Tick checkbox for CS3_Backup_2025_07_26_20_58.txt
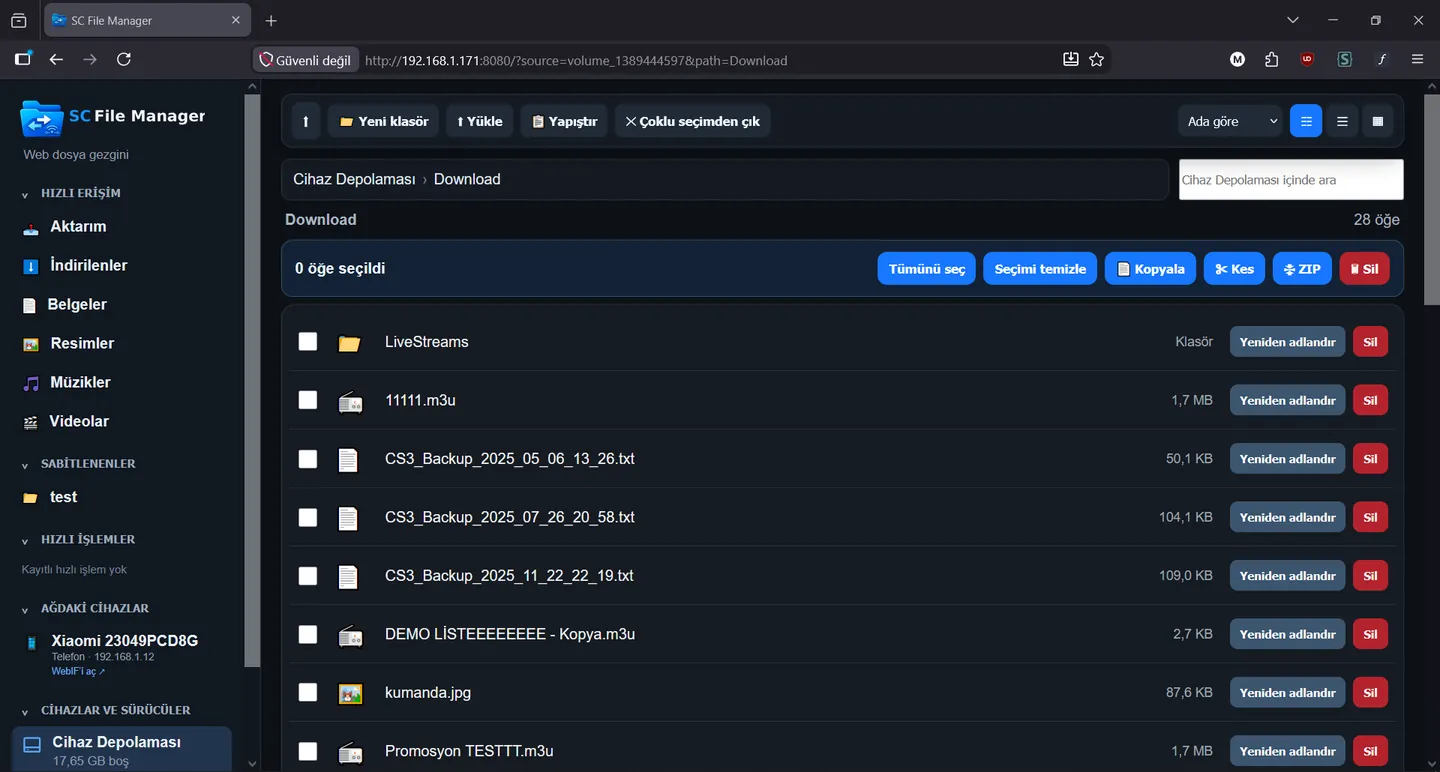The width and height of the screenshot is (1440, 772). [x=308, y=517]
